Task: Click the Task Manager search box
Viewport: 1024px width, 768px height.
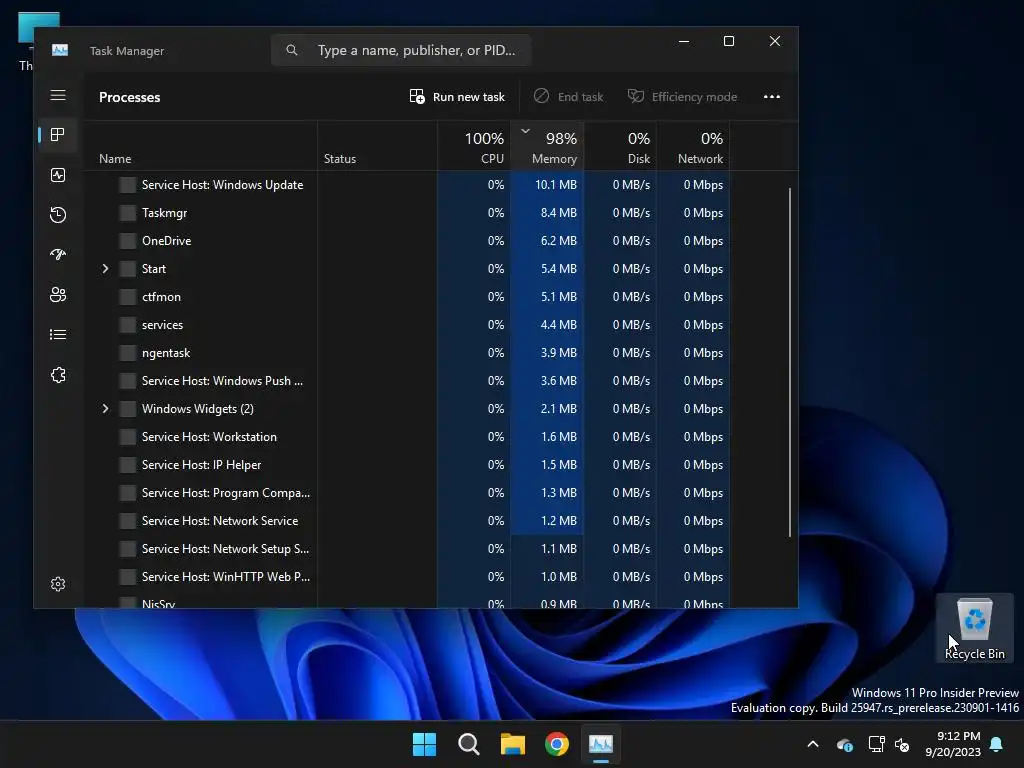Action: pyautogui.click(x=401, y=50)
